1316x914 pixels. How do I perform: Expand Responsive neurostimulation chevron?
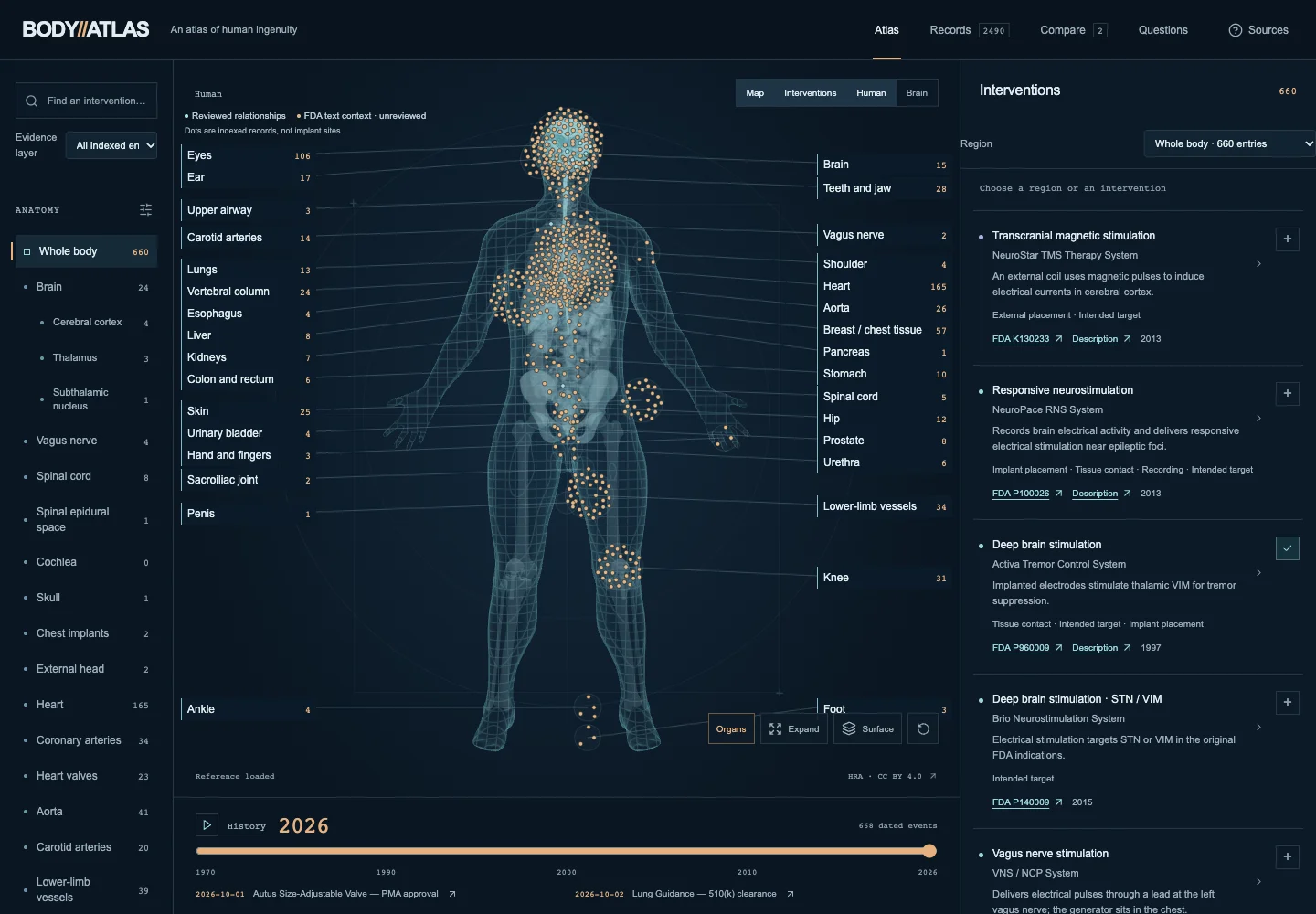pyautogui.click(x=1258, y=419)
